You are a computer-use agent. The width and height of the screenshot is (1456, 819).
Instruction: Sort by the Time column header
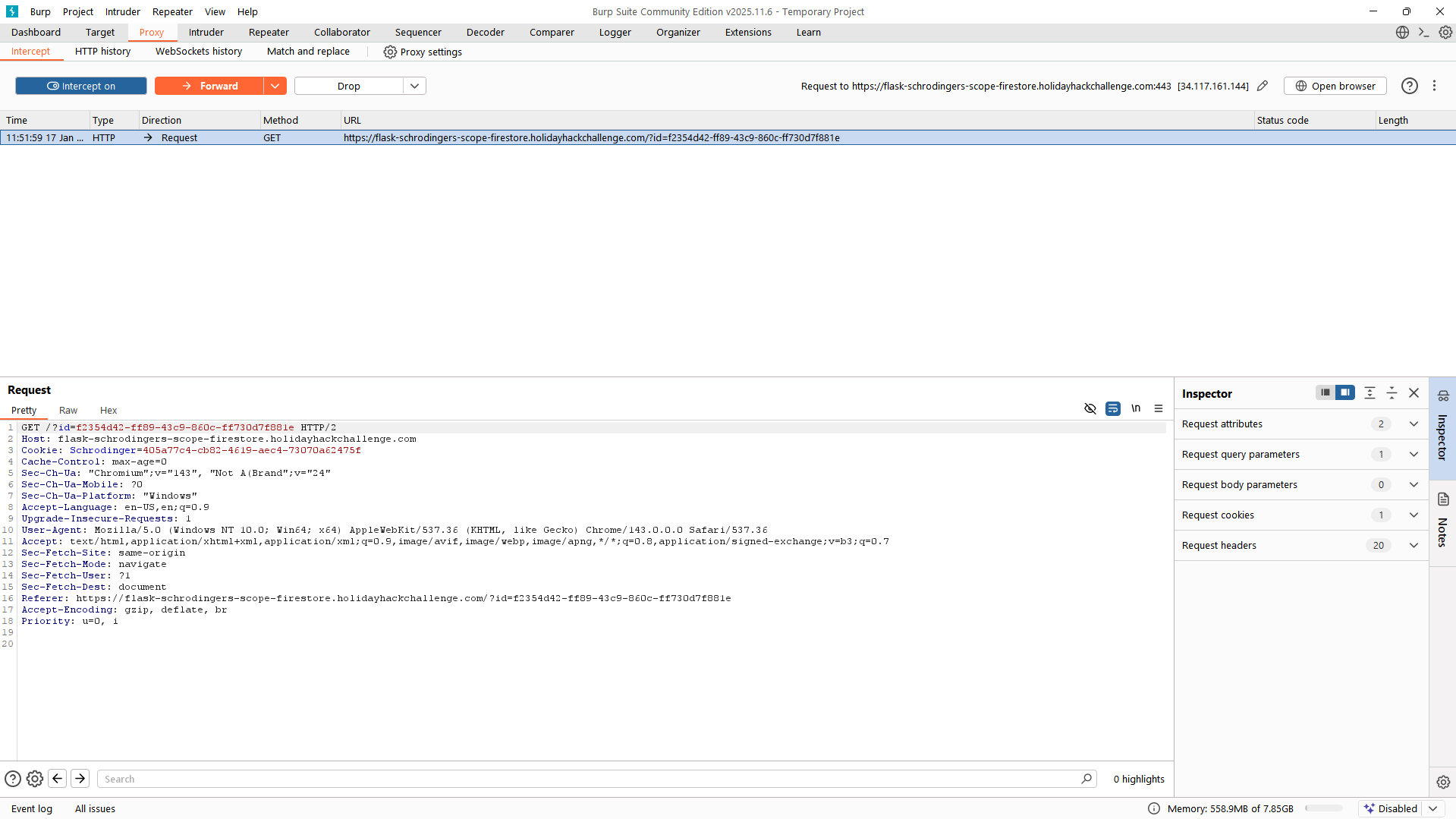click(x=45, y=120)
